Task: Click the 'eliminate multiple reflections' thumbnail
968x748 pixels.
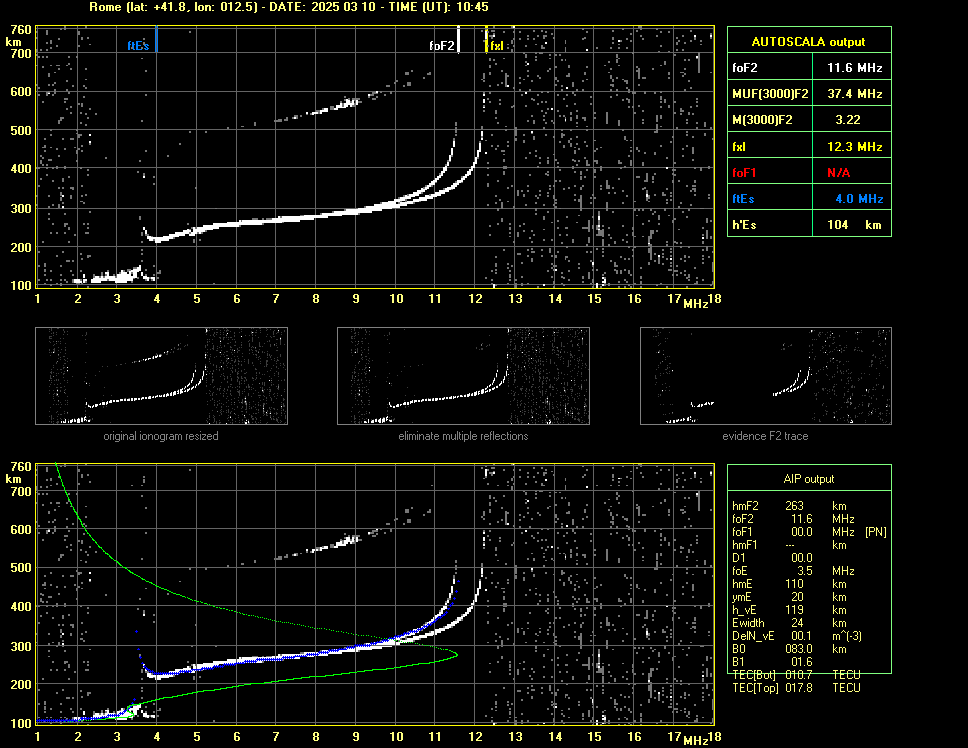Action: [x=463, y=376]
